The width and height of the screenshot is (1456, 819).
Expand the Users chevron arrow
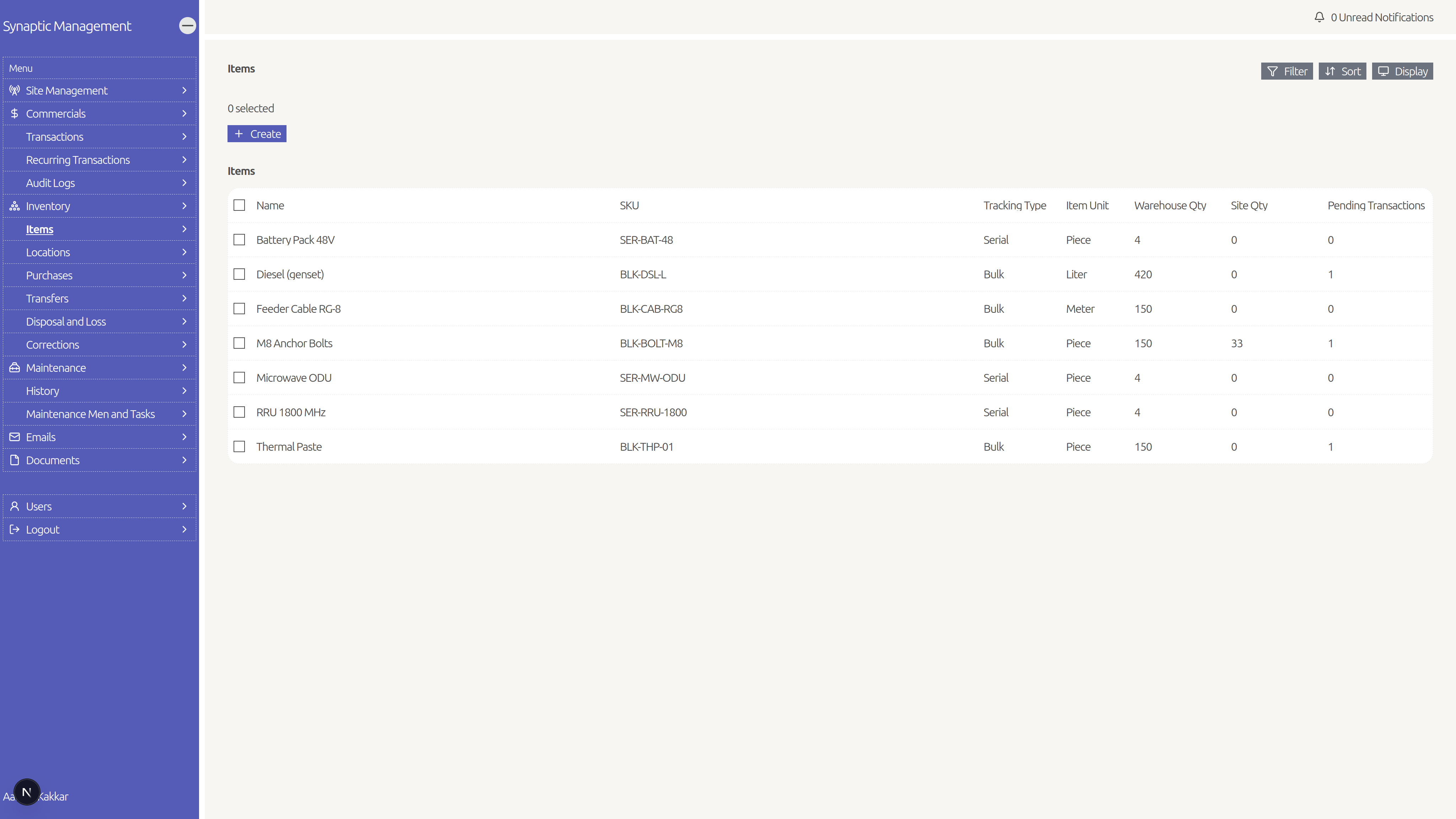coord(184,507)
